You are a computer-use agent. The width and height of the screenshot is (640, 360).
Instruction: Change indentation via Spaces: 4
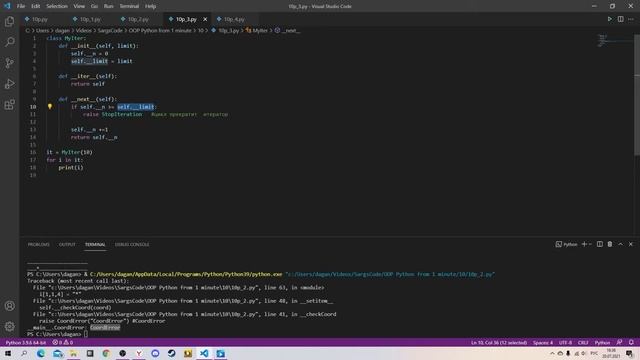point(542,342)
